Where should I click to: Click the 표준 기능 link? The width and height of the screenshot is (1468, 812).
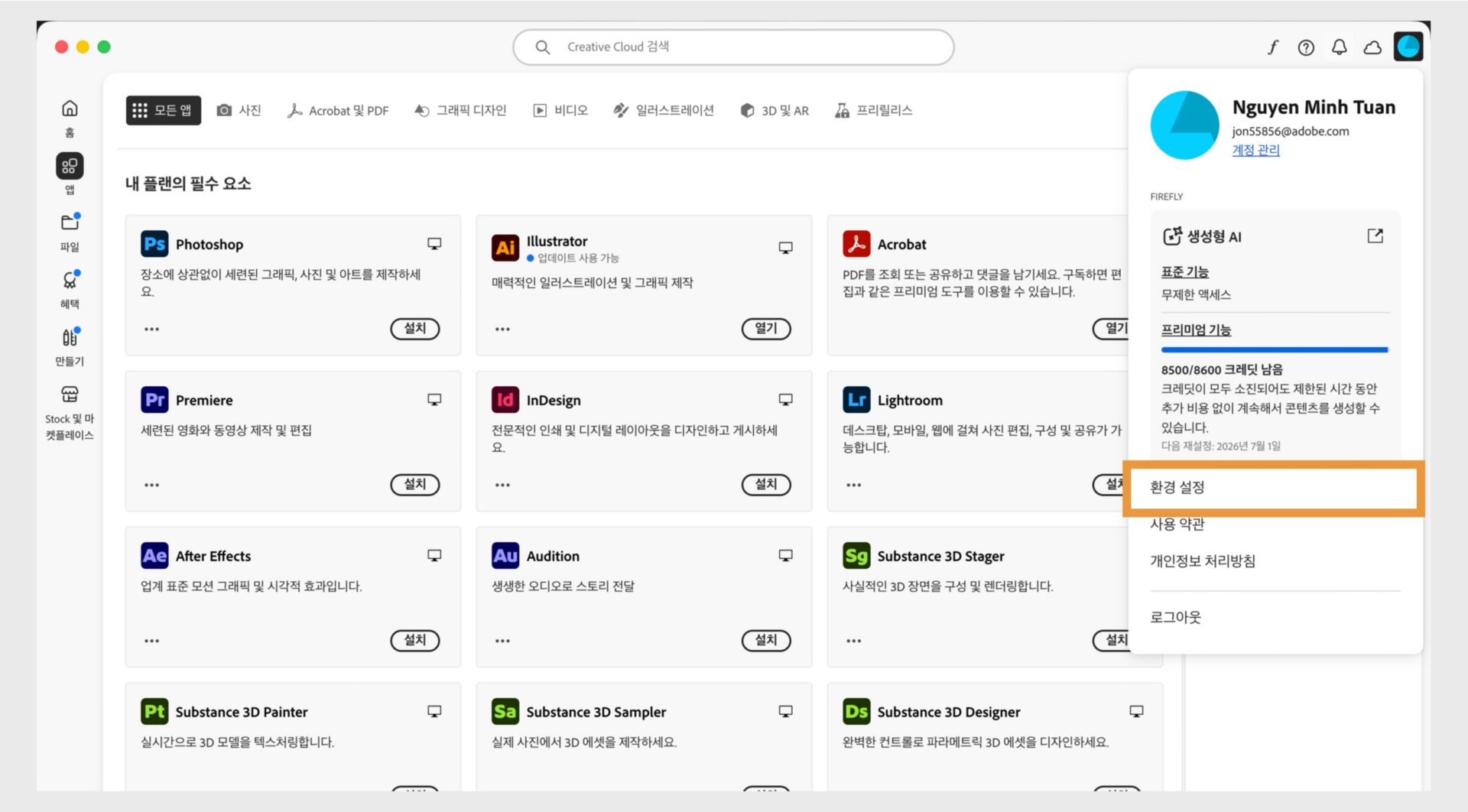click(x=1184, y=272)
